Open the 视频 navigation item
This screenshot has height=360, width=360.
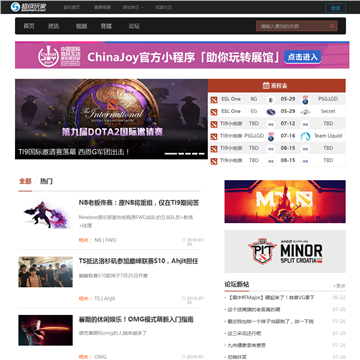click(x=81, y=26)
